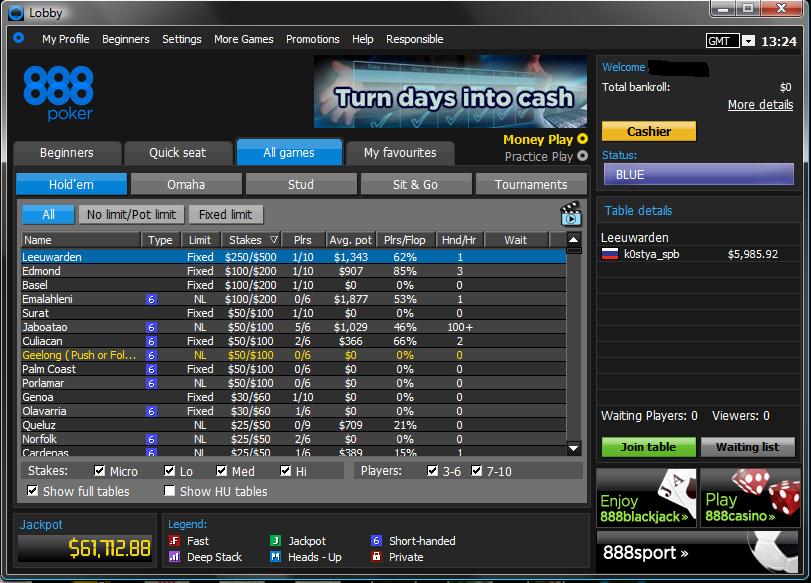
Task: Toggle the Hi stakes checkbox
Action: click(286, 470)
